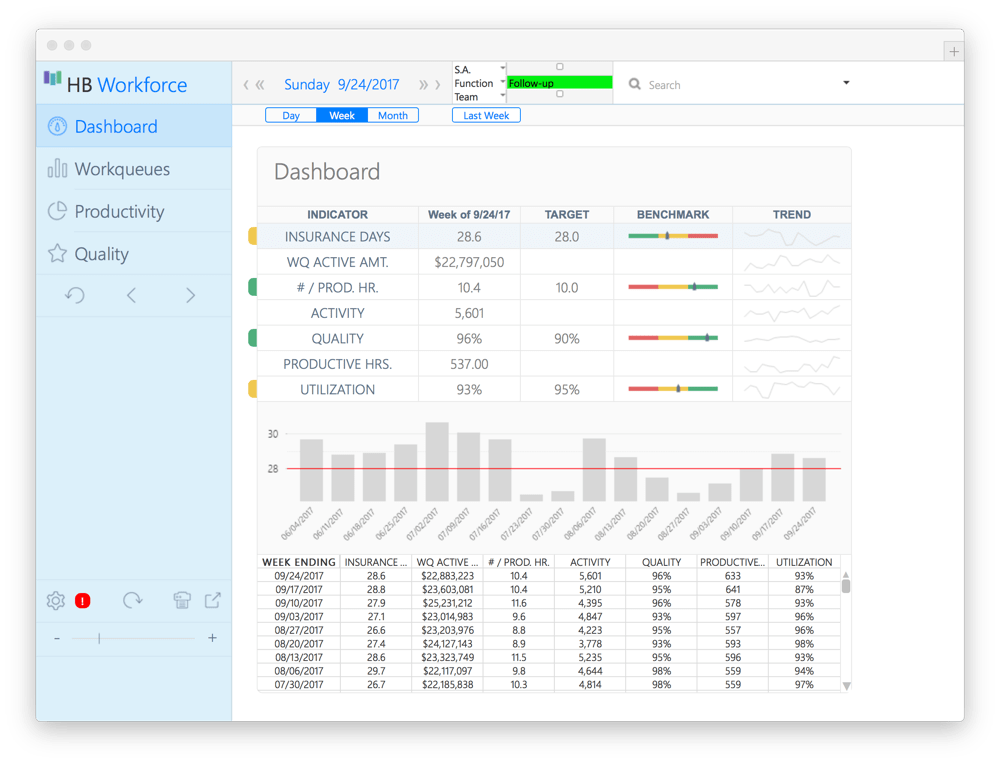Screen dimensions: 1000x764
Task: Switch to the Day view
Action: [291, 115]
